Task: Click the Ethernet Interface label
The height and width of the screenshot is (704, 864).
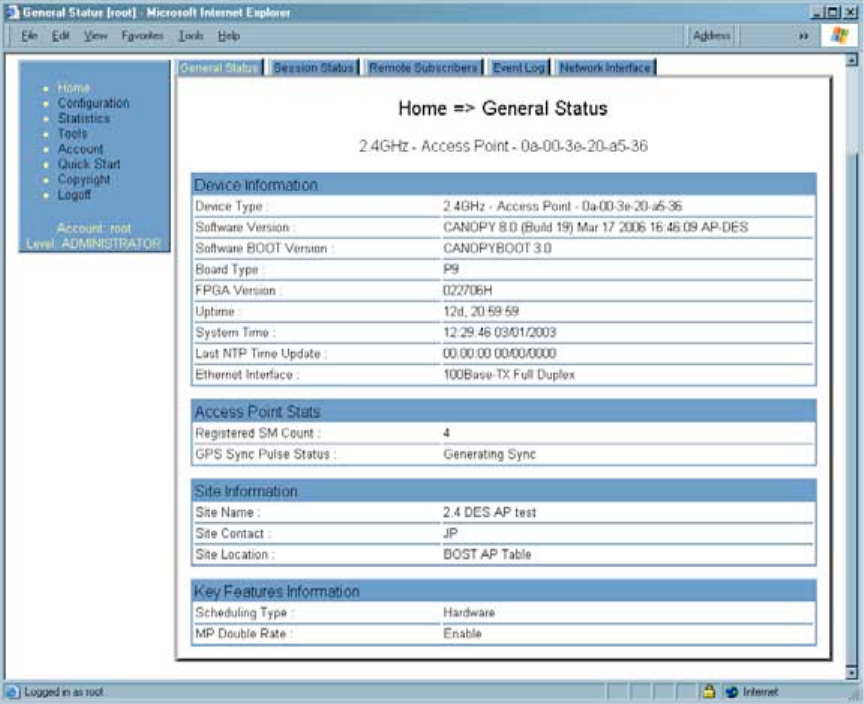Action: [246, 375]
